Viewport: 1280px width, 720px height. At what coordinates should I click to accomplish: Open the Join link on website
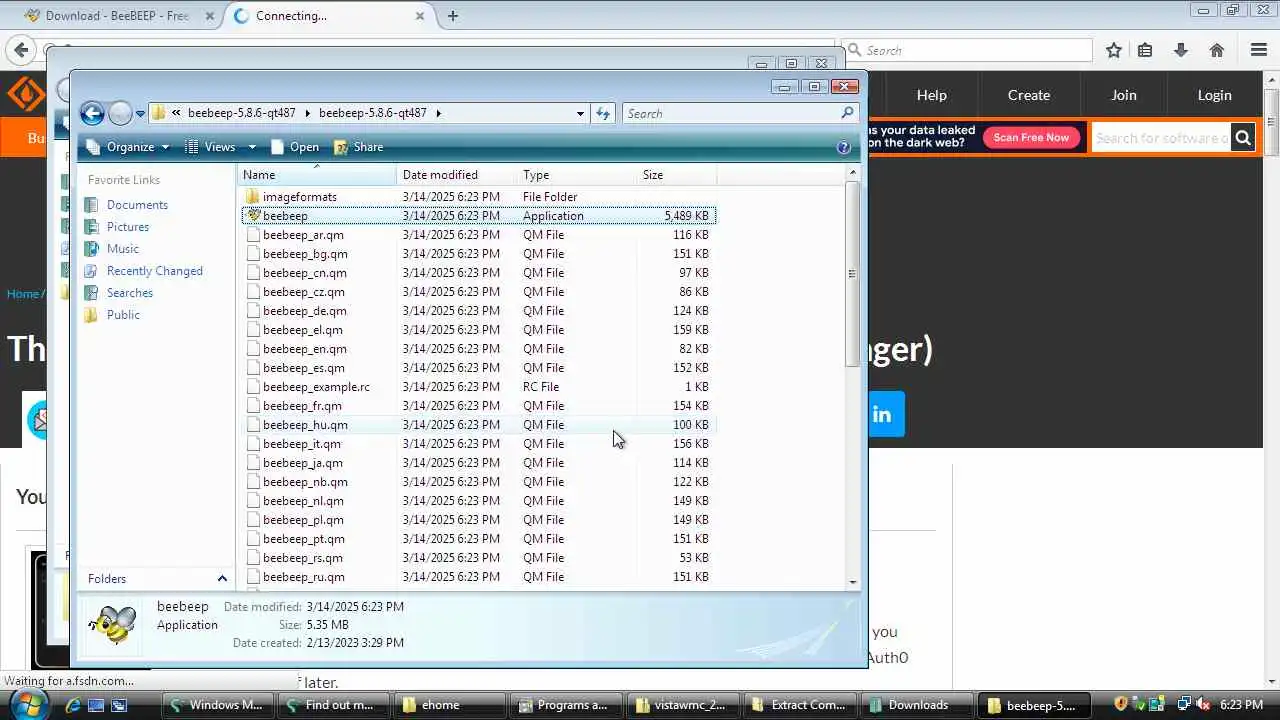tap(1124, 95)
